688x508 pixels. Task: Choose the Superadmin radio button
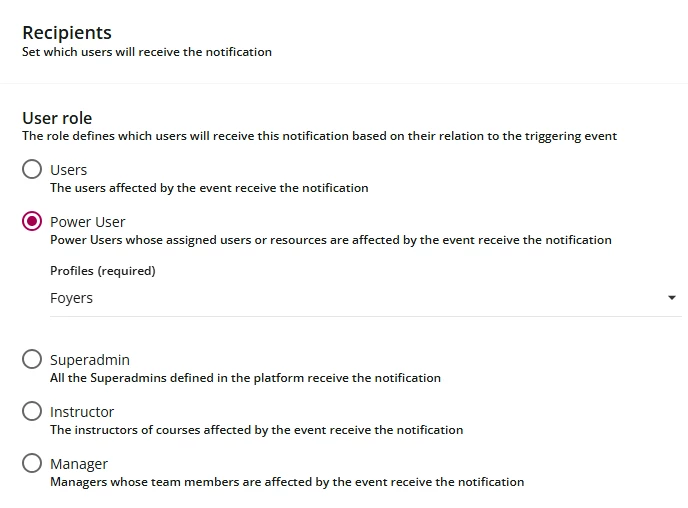pyautogui.click(x=32, y=359)
